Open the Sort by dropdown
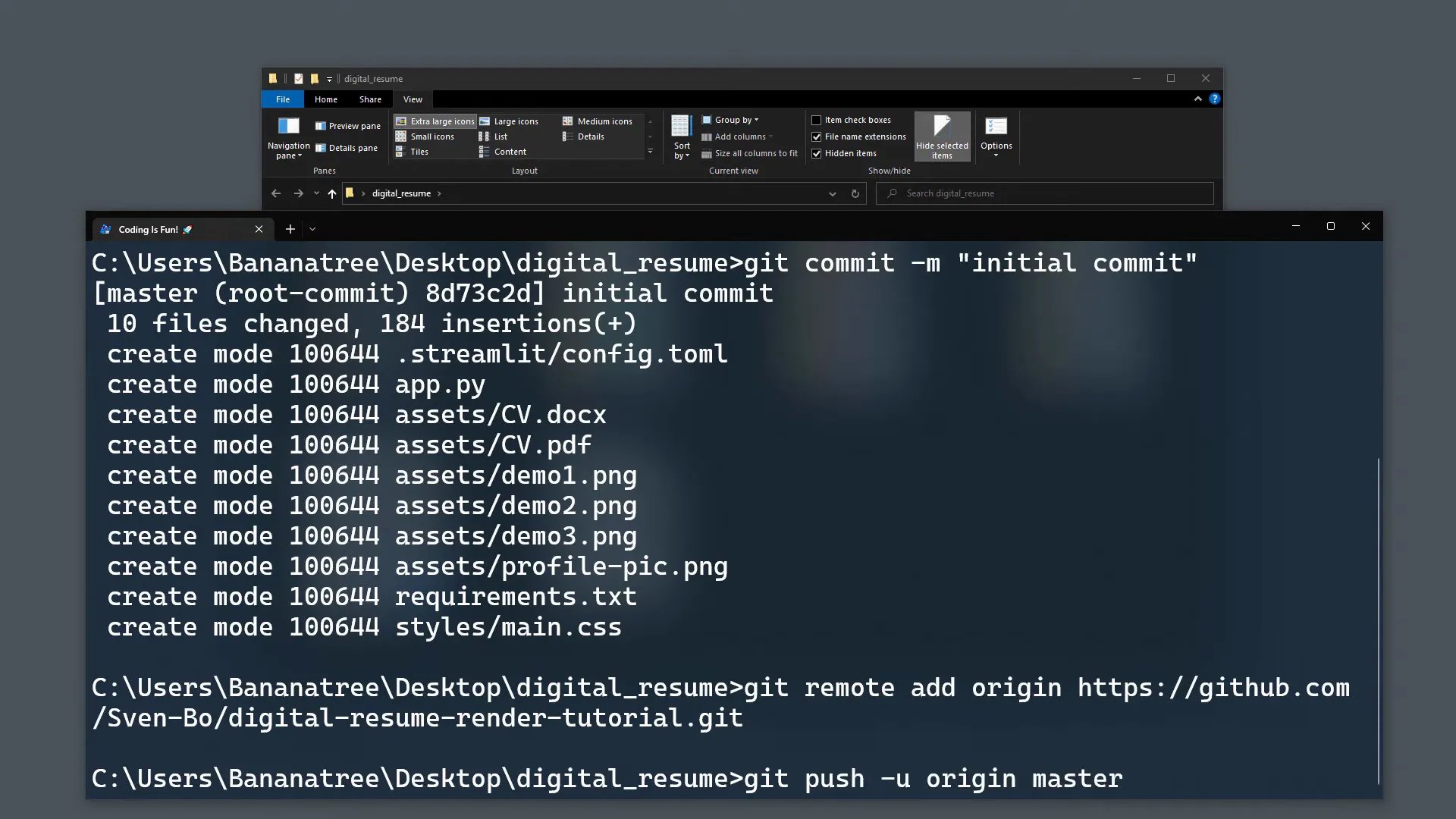This screenshot has width=1456, height=819. [x=680, y=137]
